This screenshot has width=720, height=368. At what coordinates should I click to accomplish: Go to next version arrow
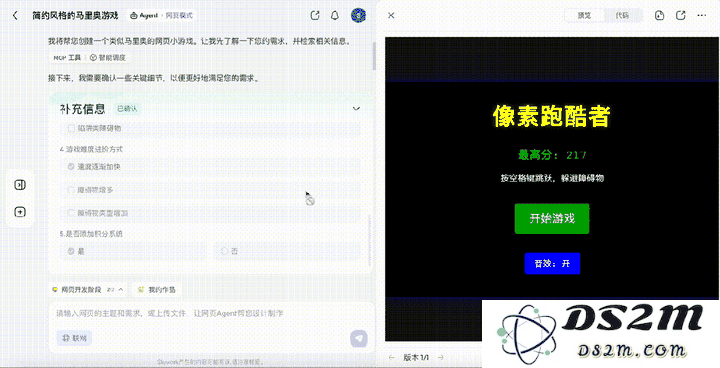441,357
